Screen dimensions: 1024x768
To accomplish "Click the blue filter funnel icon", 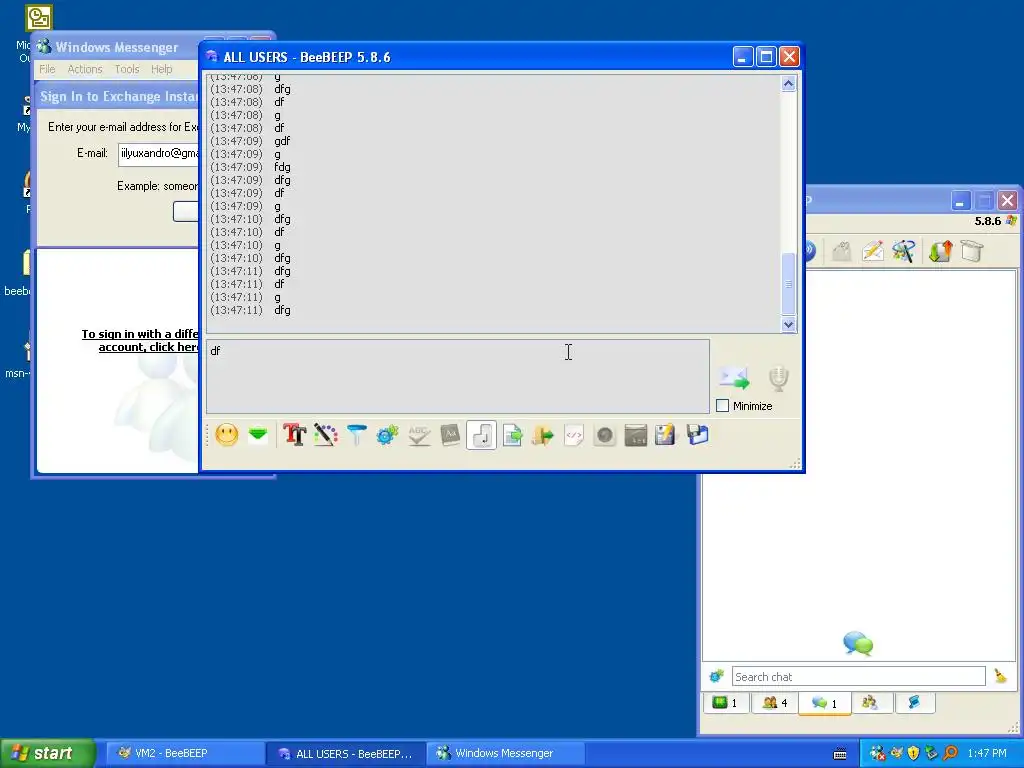I will coord(357,435).
